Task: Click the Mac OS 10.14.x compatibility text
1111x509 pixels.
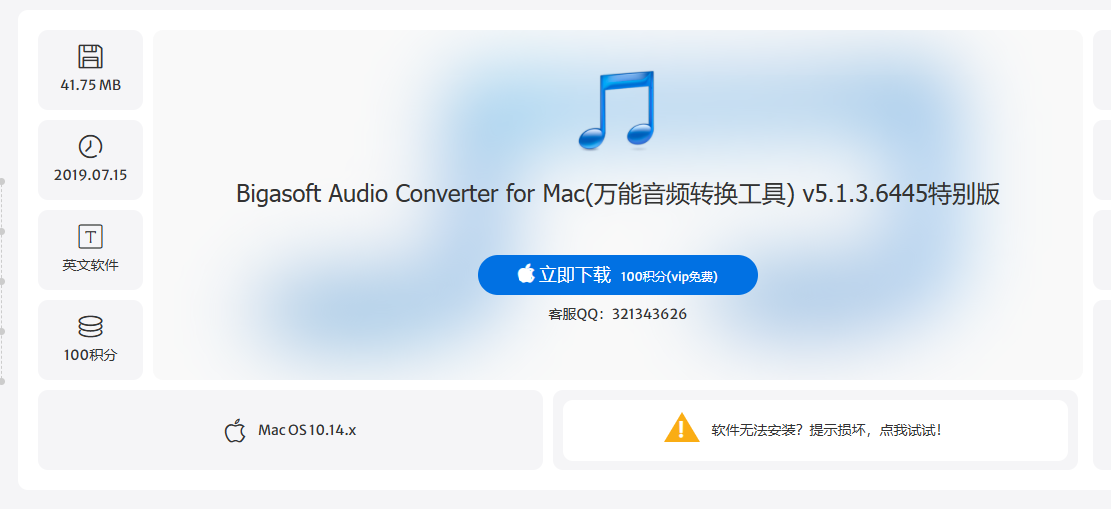Action: (x=307, y=430)
